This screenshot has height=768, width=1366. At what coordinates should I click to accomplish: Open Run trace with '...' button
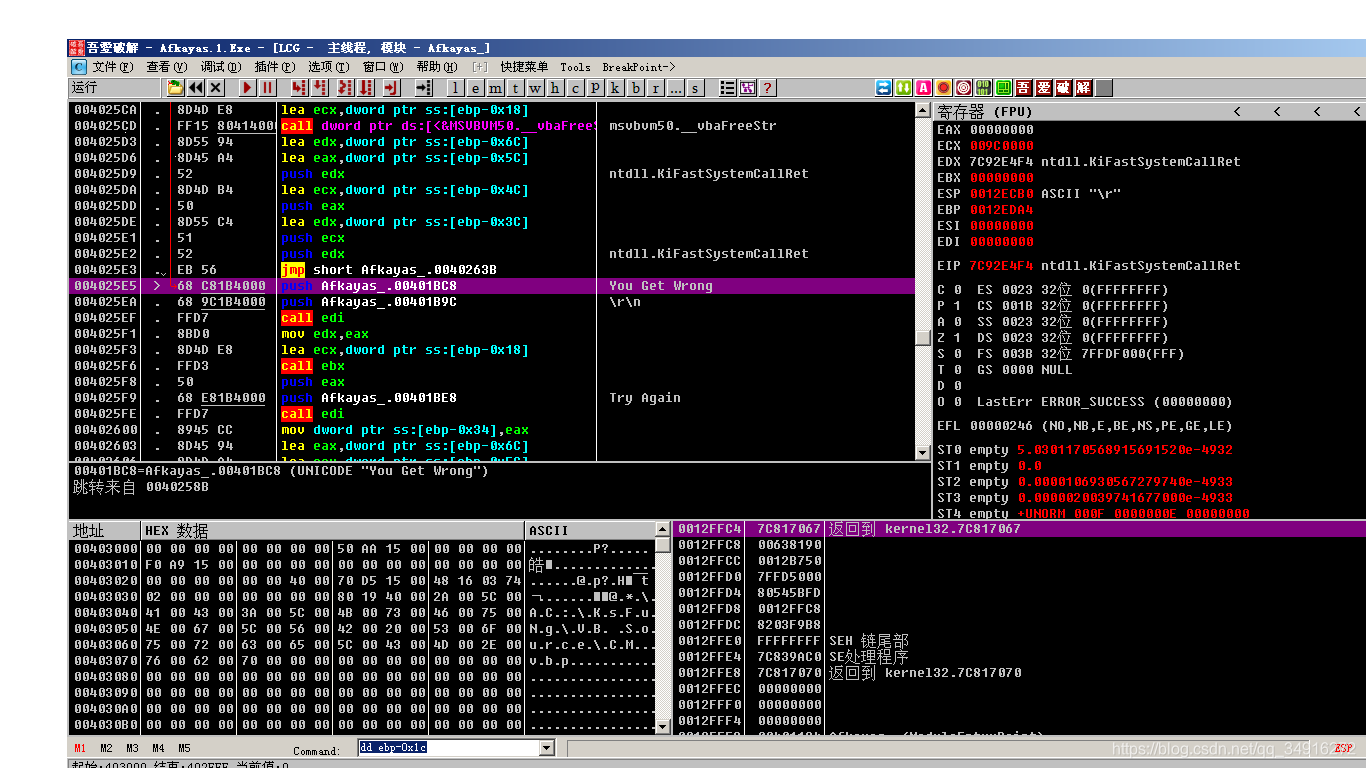(x=675, y=88)
